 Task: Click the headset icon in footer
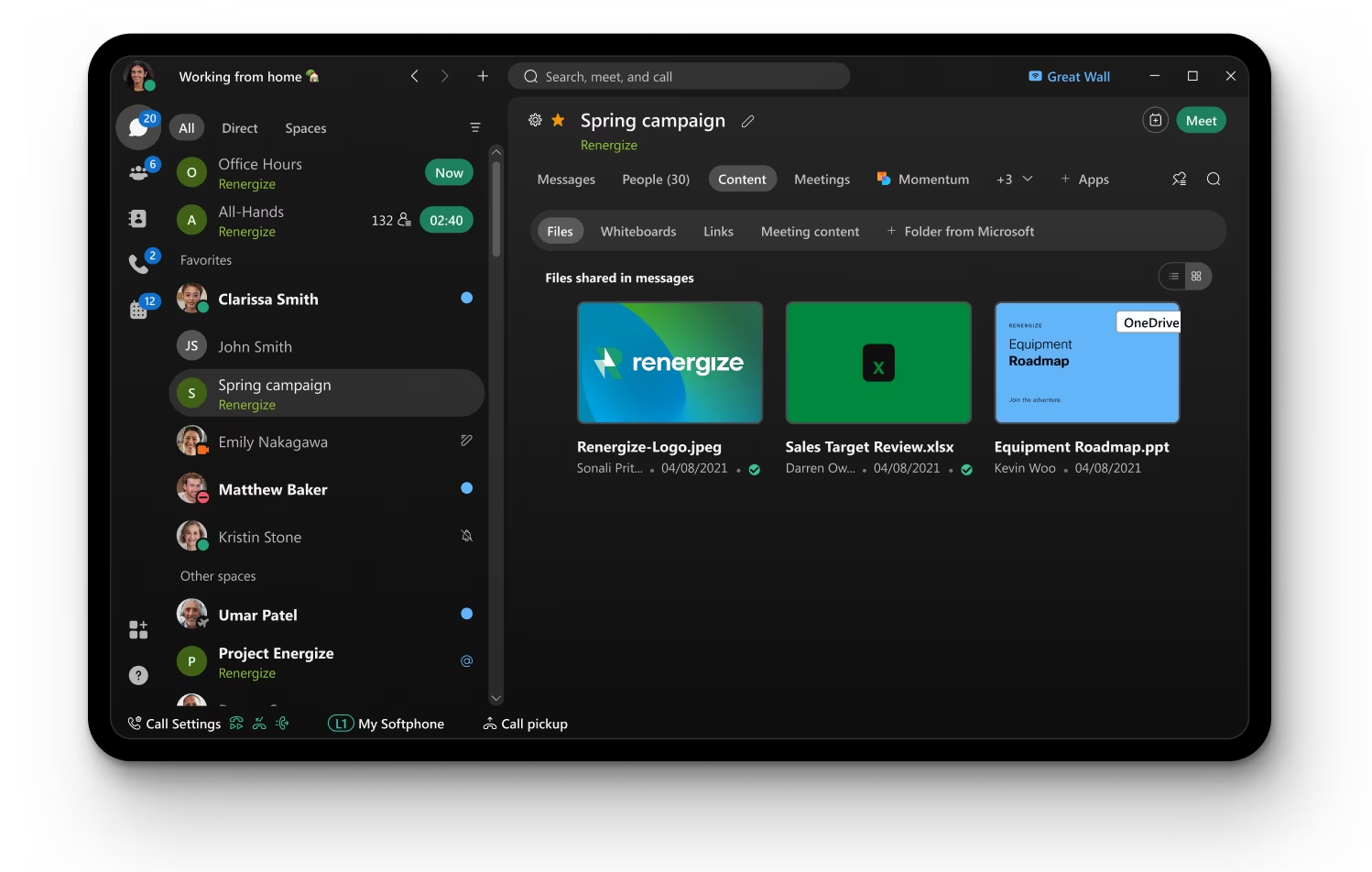[x=283, y=724]
